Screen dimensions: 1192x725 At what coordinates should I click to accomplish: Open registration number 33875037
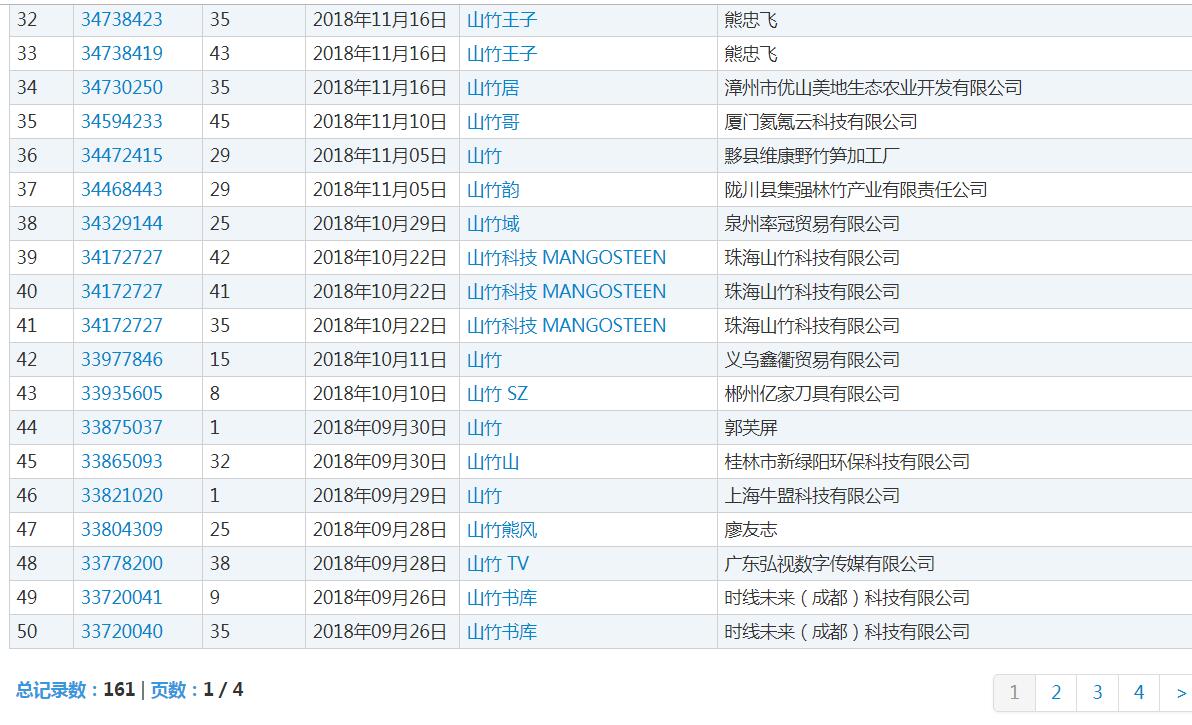(x=122, y=428)
